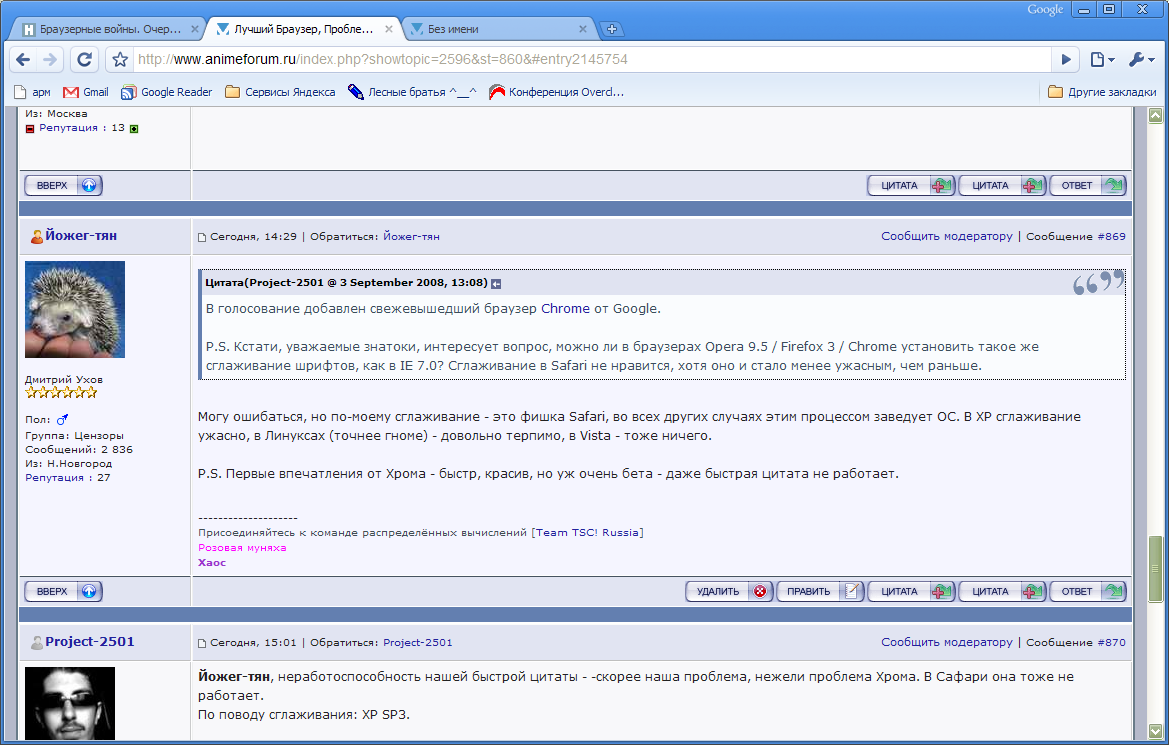Open the Gmail bookmark
This screenshot has height=745, width=1169.
pos(86,92)
